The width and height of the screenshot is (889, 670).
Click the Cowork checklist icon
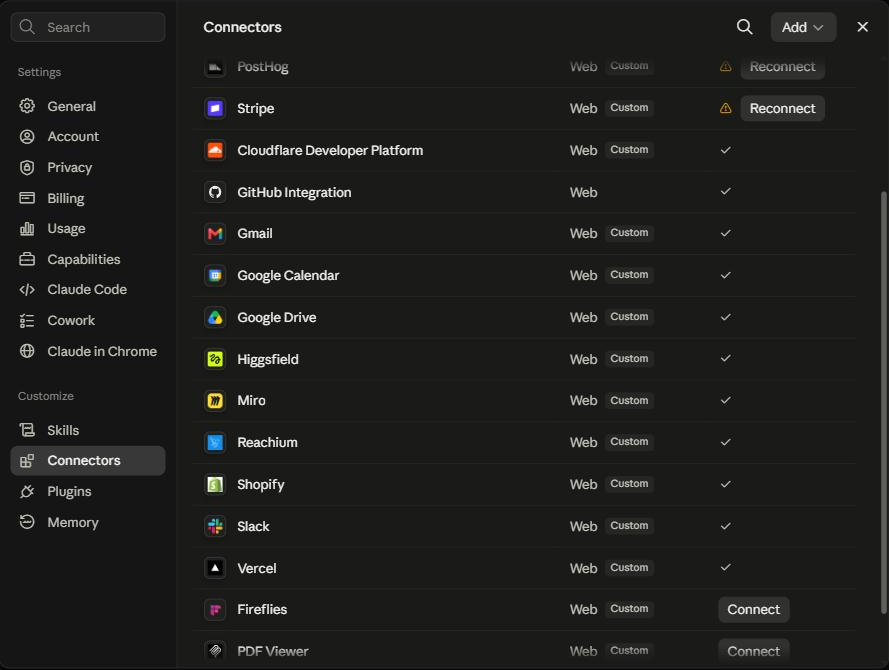click(27, 321)
